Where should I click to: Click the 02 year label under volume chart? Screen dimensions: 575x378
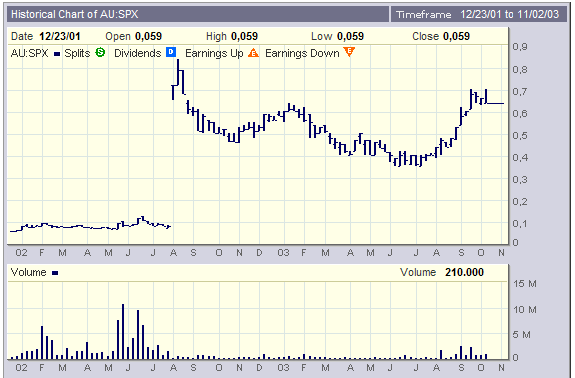click(x=21, y=367)
